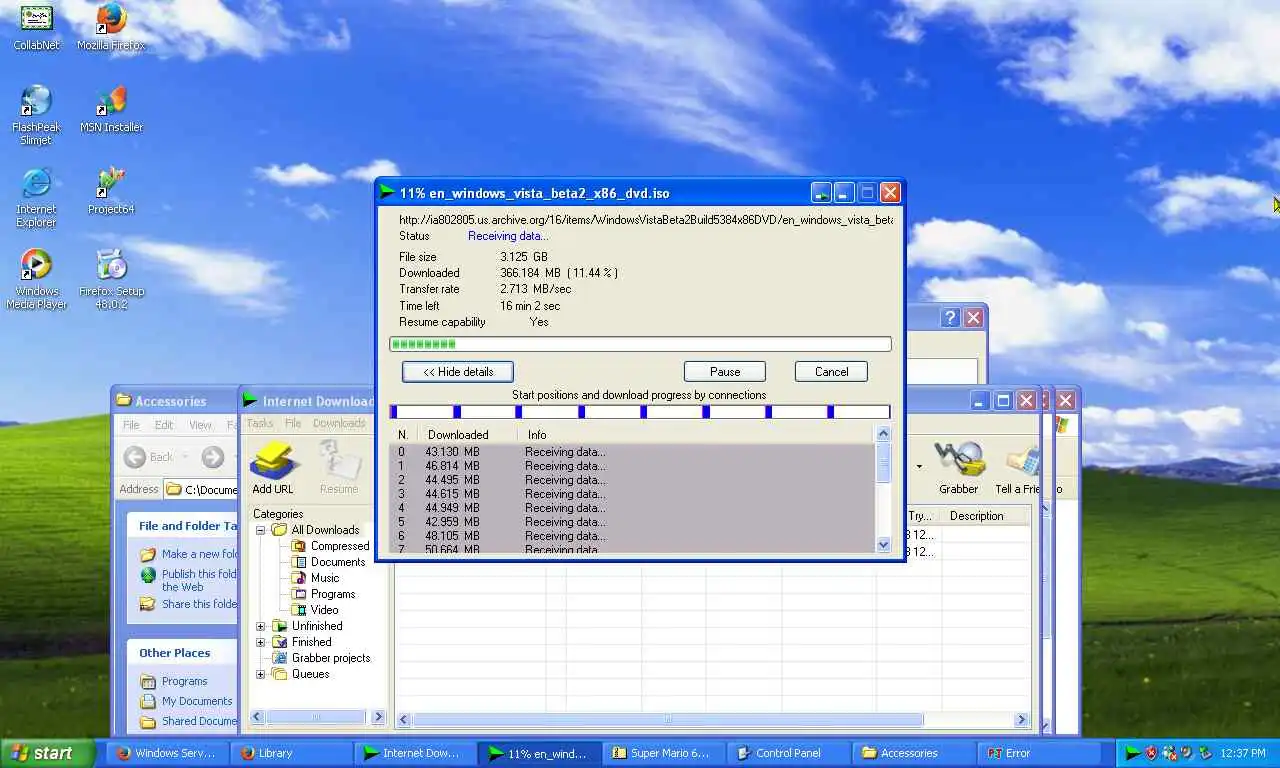1280x768 pixels.
Task: Select the Video category
Action: click(315, 610)
